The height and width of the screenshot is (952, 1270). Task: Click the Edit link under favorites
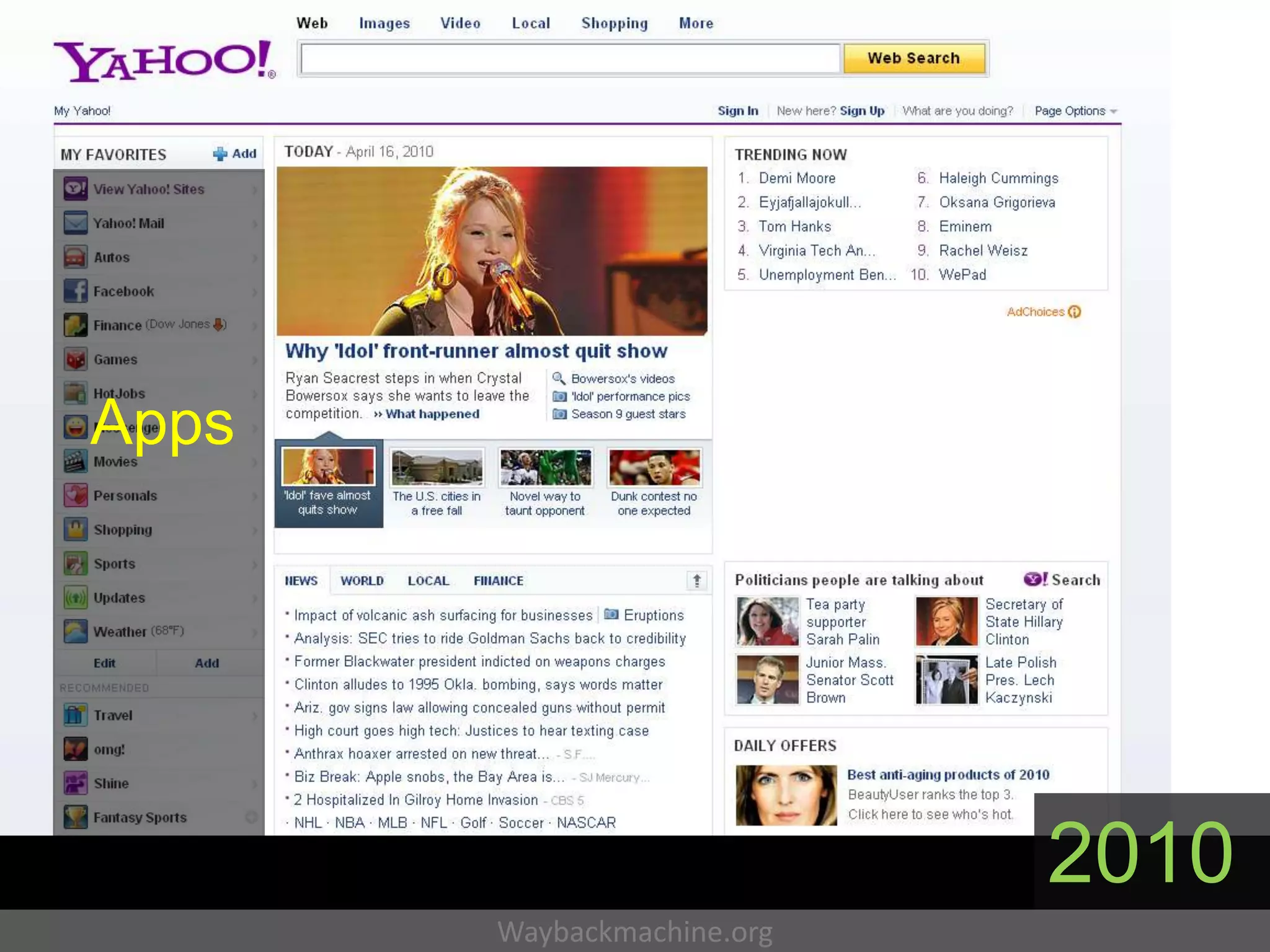104,663
